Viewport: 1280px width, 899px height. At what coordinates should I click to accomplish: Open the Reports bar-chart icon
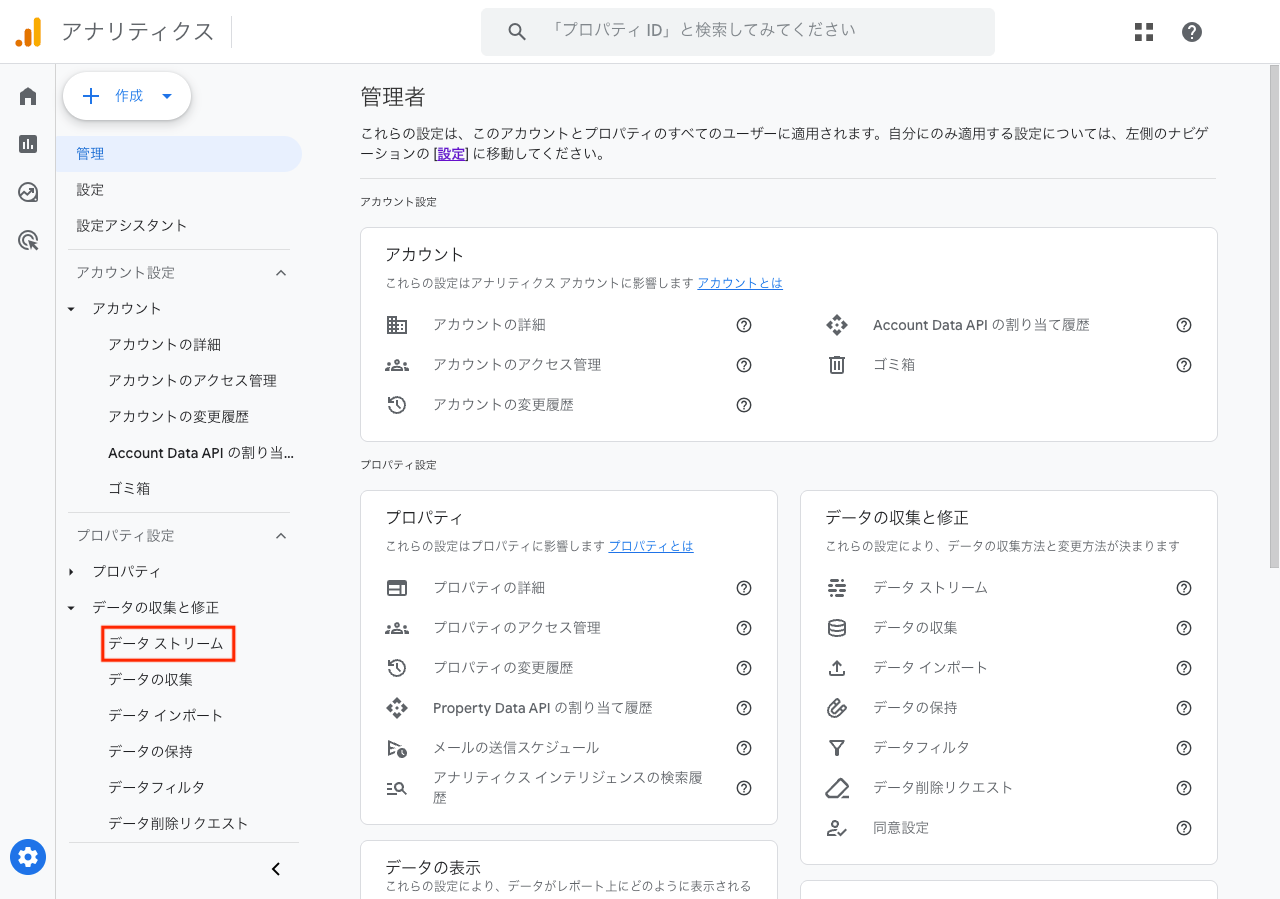[x=27, y=143]
